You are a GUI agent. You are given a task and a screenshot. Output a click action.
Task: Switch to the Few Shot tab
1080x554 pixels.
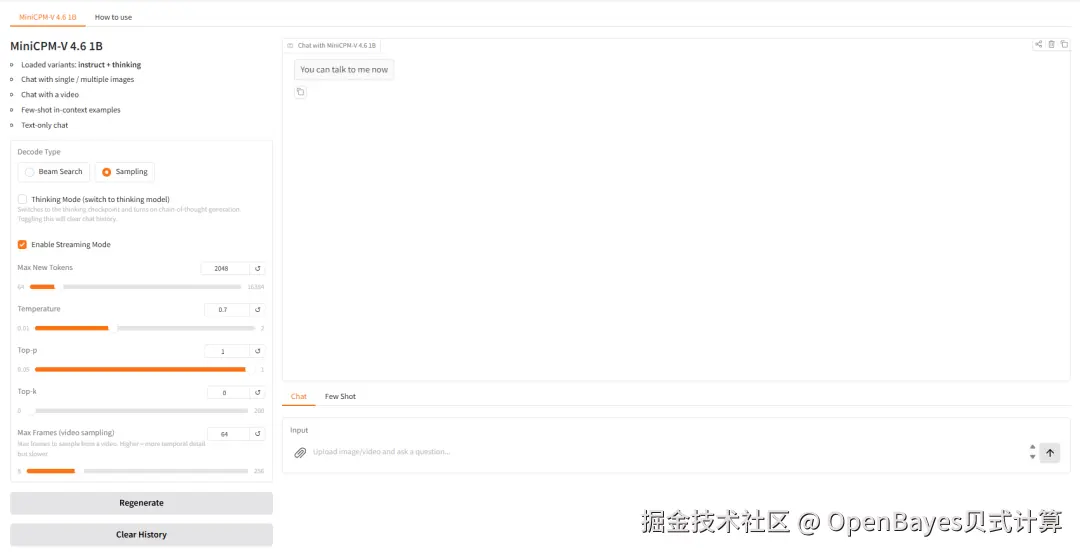pos(340,396)
